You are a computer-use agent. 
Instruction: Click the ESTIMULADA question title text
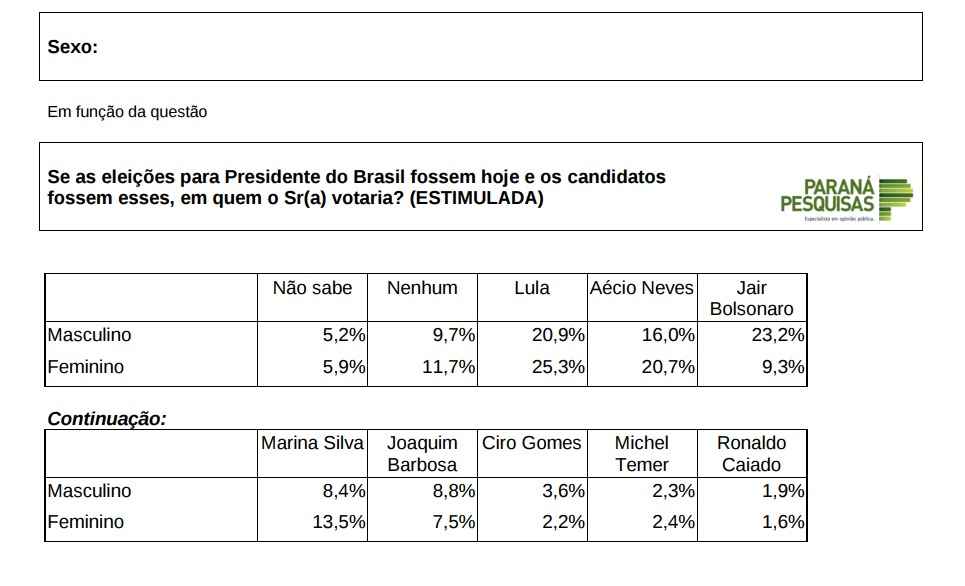click(356, 187)
